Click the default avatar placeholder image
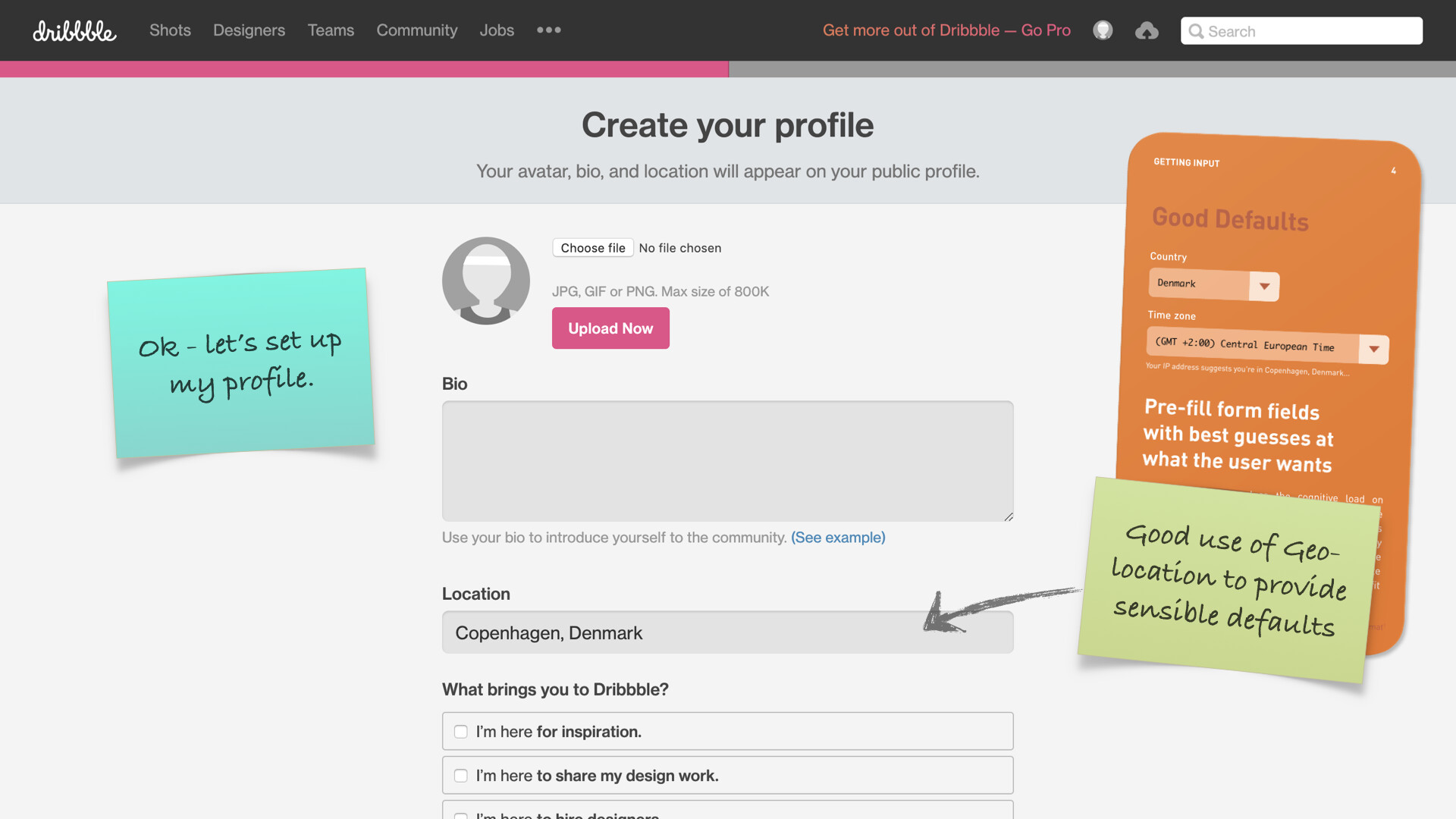The width and height of the screenshot is (1456, 819). pyautogui.click(x=486, y=281)
